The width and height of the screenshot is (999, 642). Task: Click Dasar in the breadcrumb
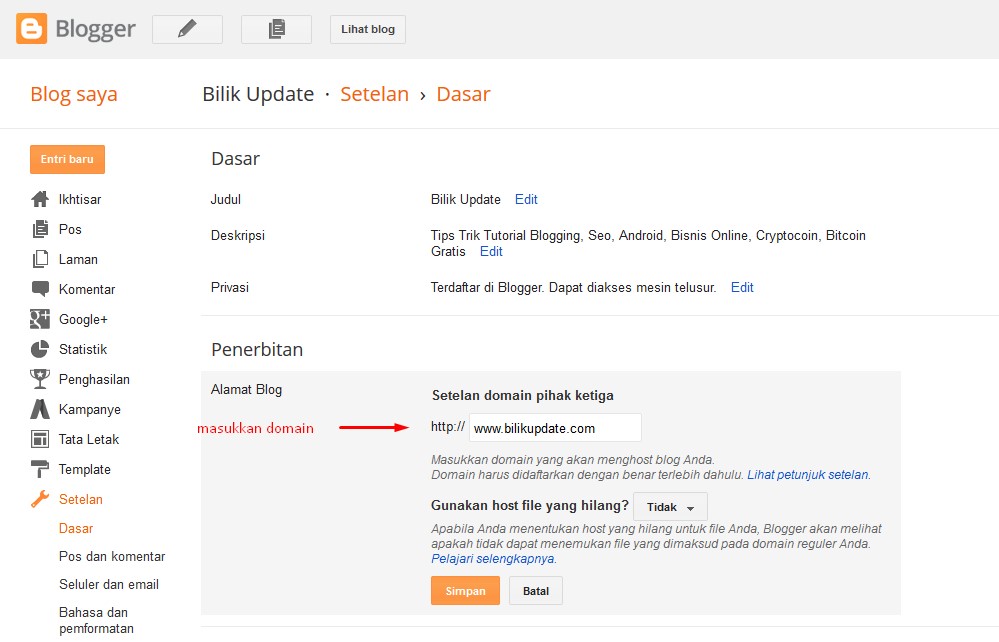click(x=463, y=94)
